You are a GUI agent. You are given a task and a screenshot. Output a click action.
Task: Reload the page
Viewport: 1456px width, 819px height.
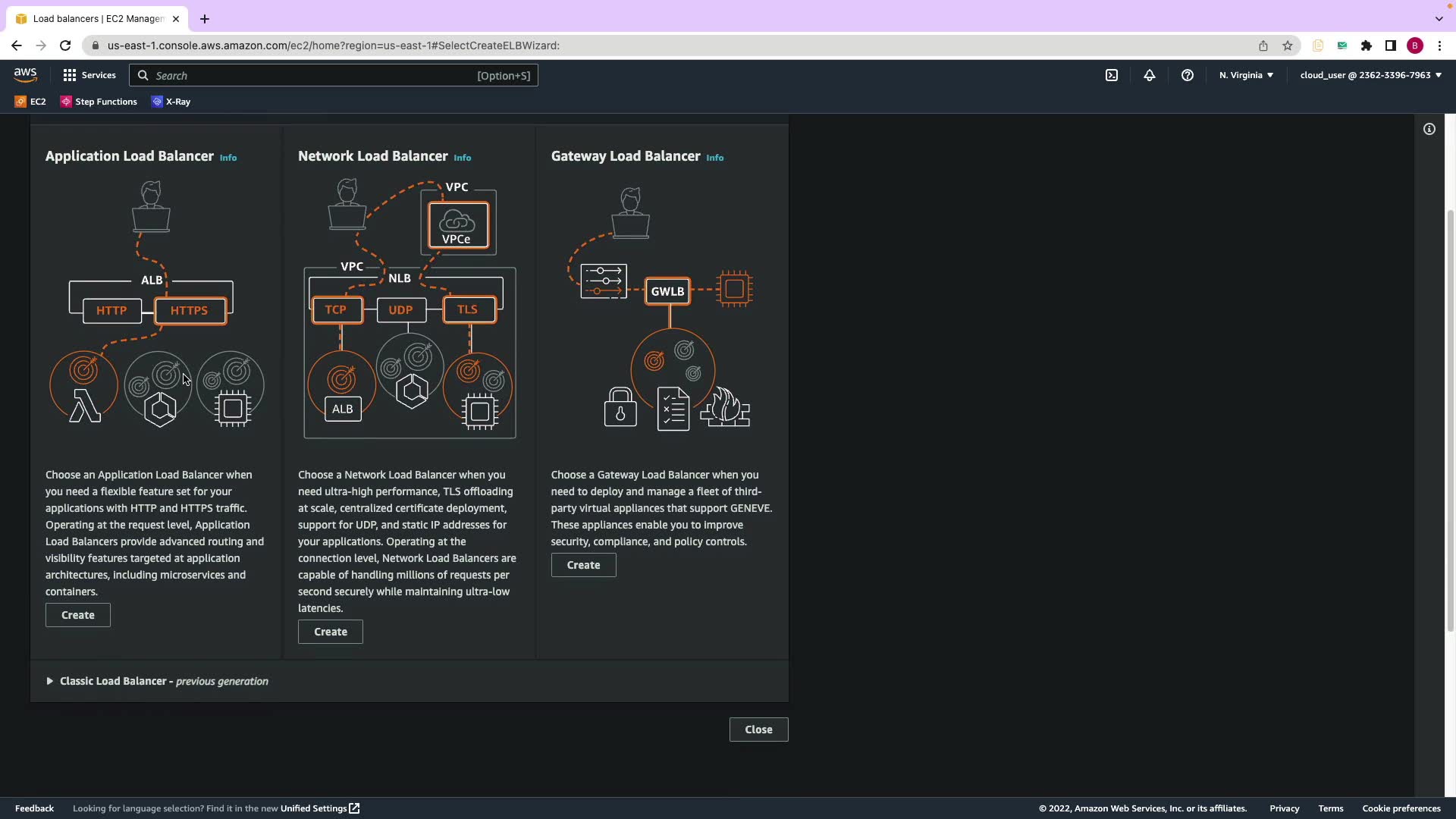65,45
